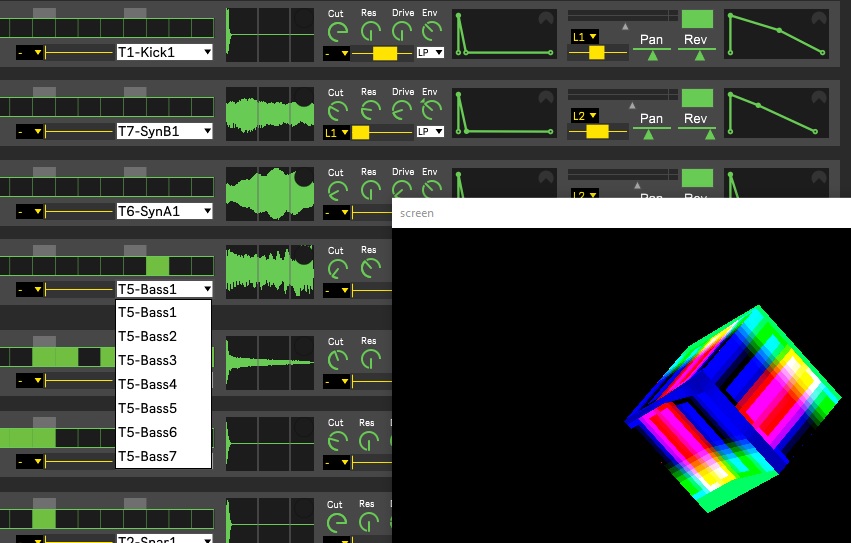Open the LP filter type dropdown on T7-SynB1 track
Viewport: 851px width, 543px height.
(430, 132)
